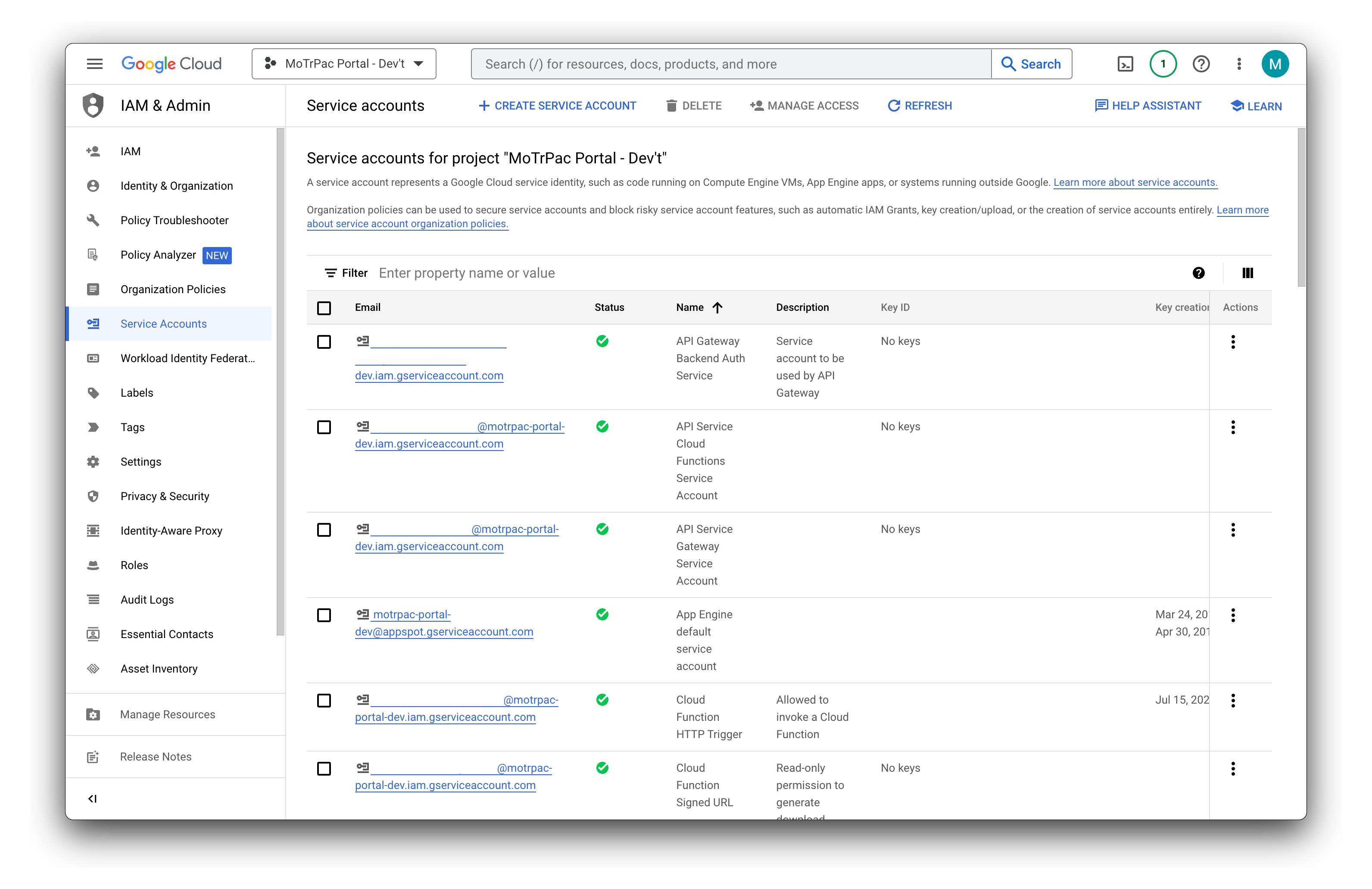The height and width of the screenshot is (889, 1372).
Task: Click the blue Search button
Action: pyautogui.click(x=1031, y=63)
